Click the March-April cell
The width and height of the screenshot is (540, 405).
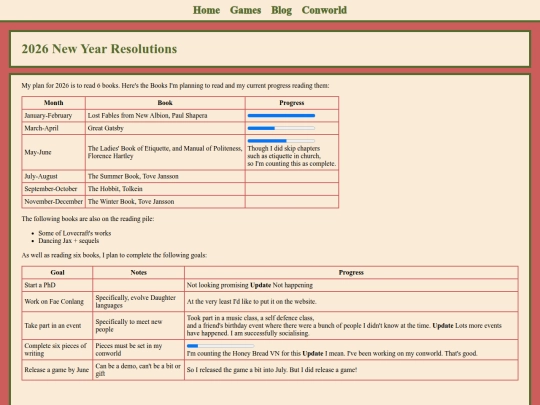click(53, 128)
